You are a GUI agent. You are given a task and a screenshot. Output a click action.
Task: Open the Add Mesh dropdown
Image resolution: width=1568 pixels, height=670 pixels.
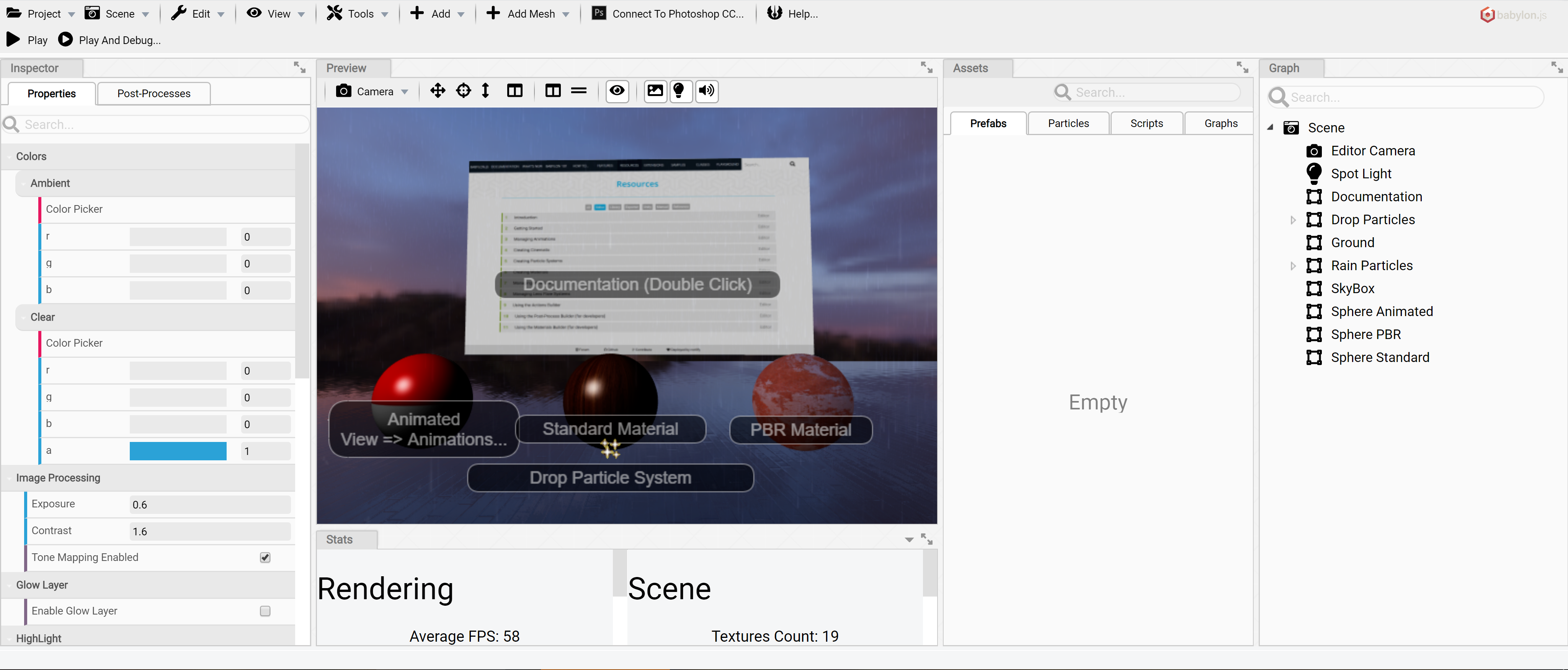[528, 14]
